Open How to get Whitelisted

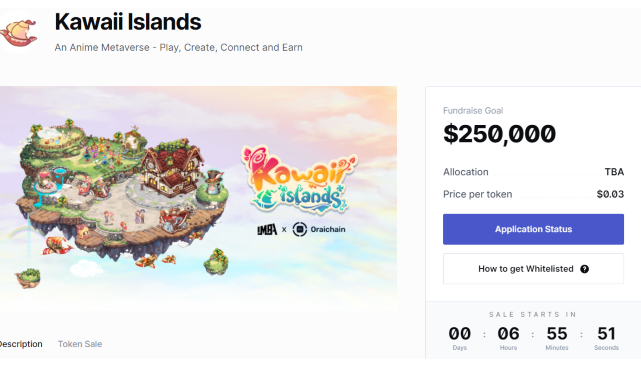coord(533,269)
